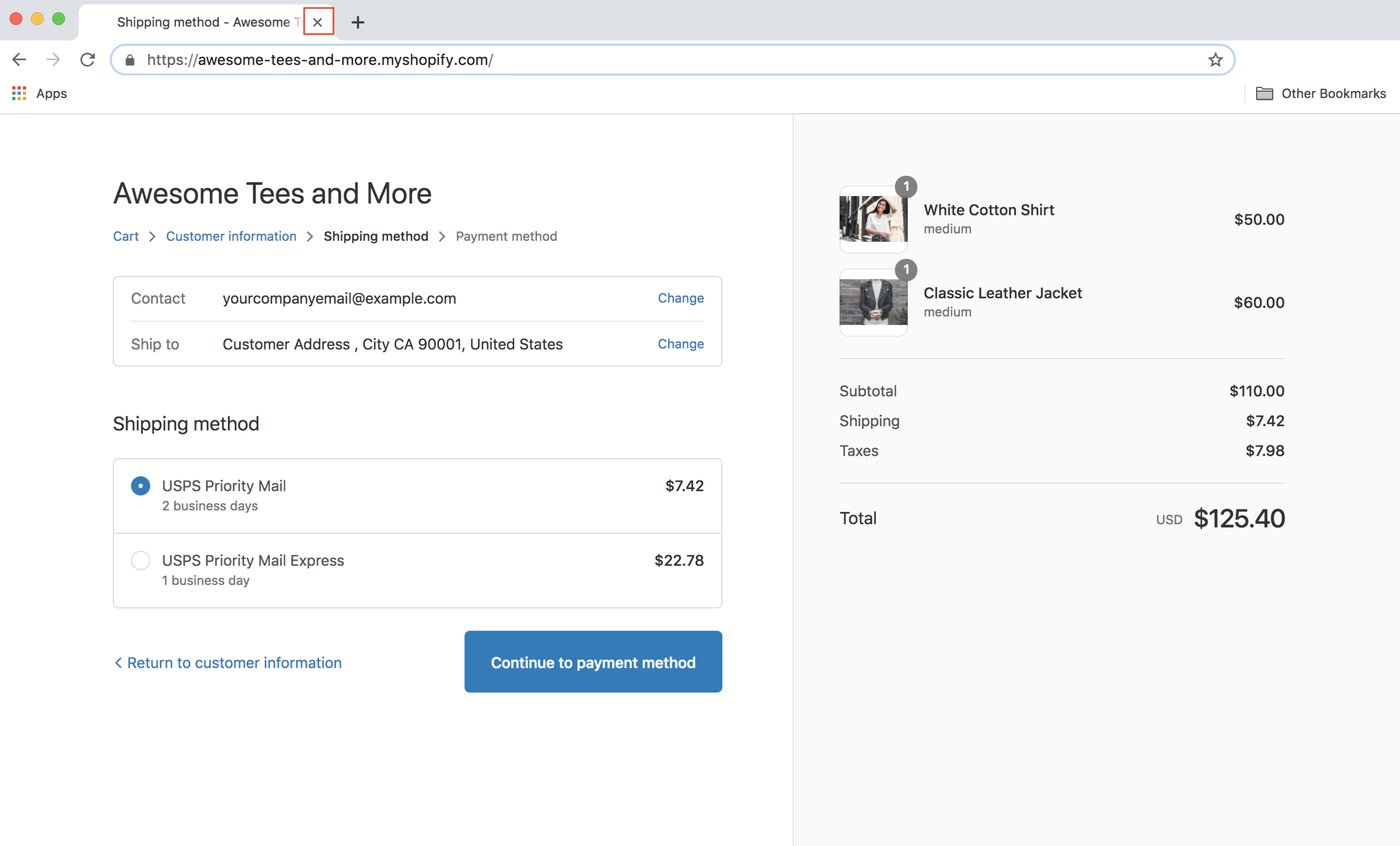Click the Customer Address ship-to text

pyautogui.click(x=393, y=344)
